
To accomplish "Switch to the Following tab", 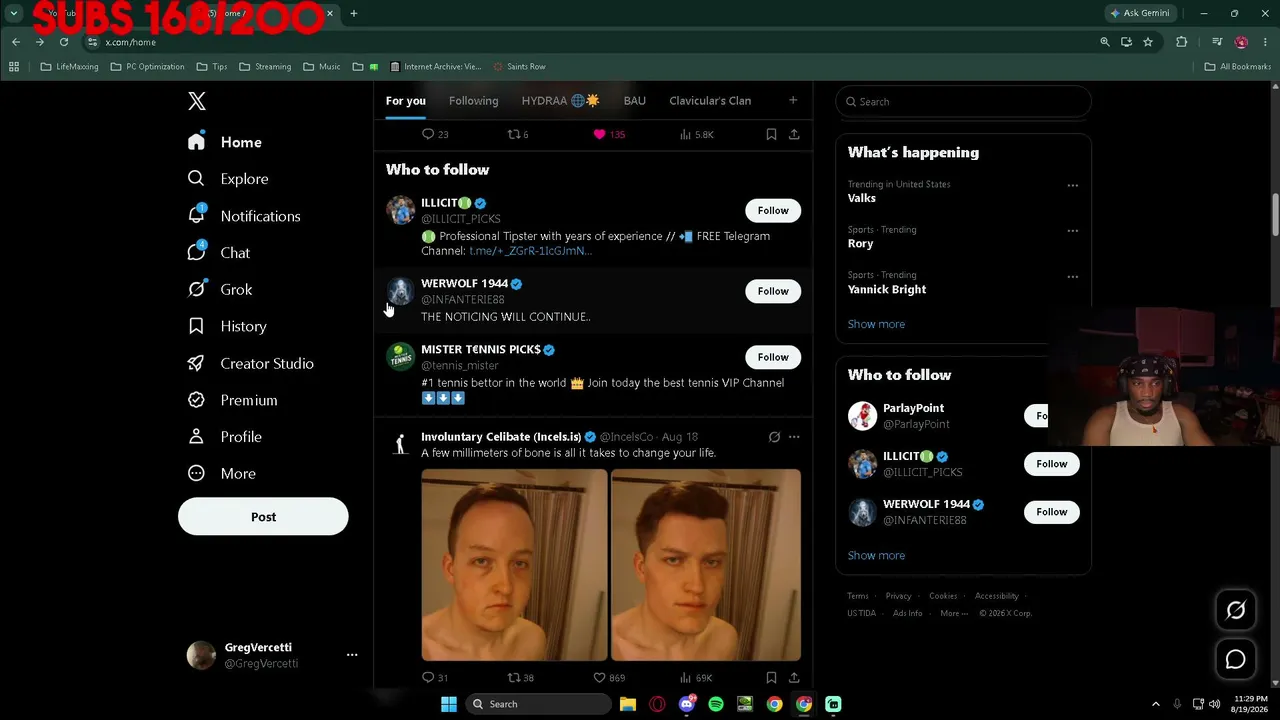I will (474, 100).
